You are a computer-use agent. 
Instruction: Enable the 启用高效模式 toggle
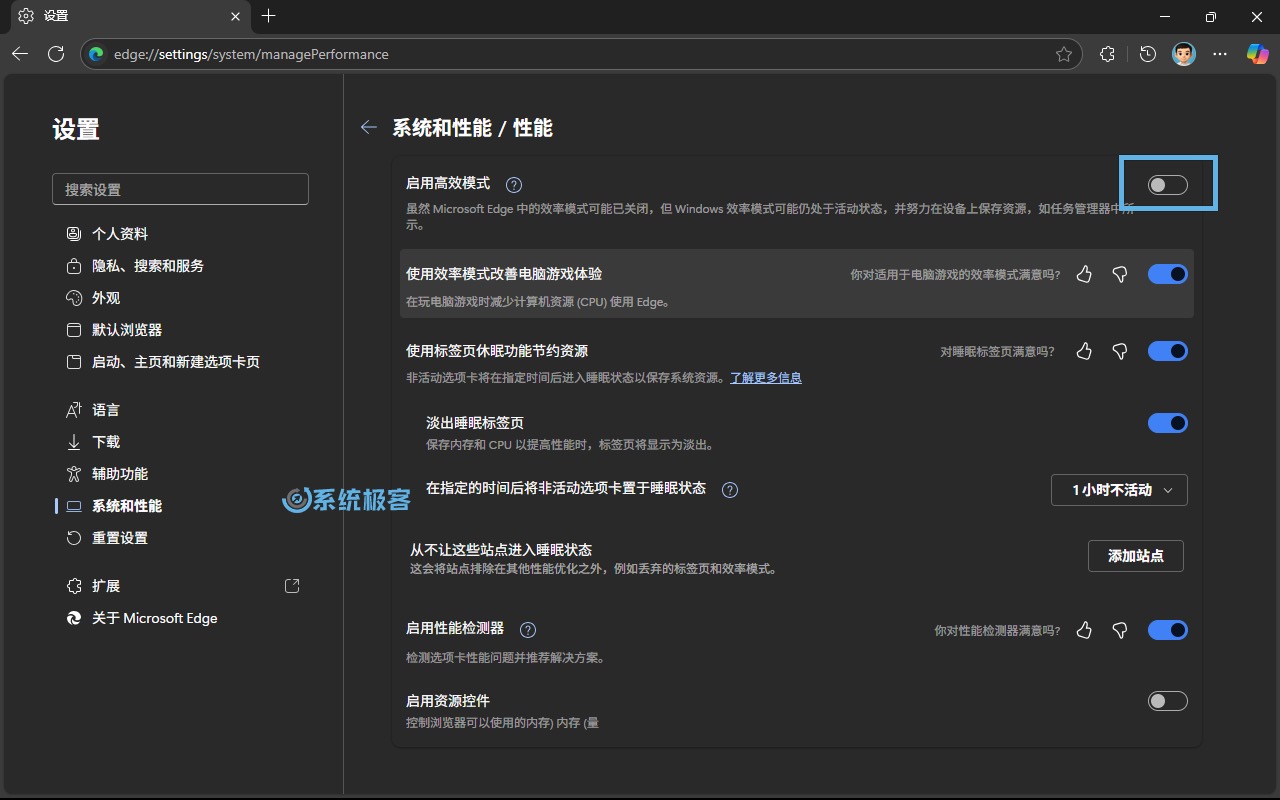pos(1167,184)
